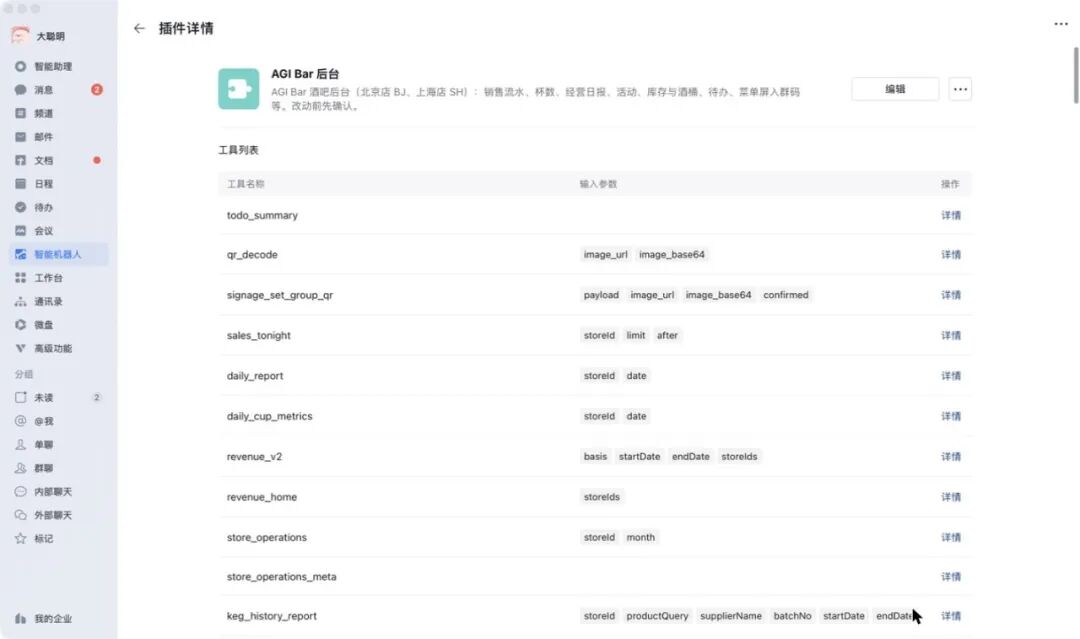Show the 标记 starred group
The width and height of the screenshot is (1080, 639).
[59, 538]
